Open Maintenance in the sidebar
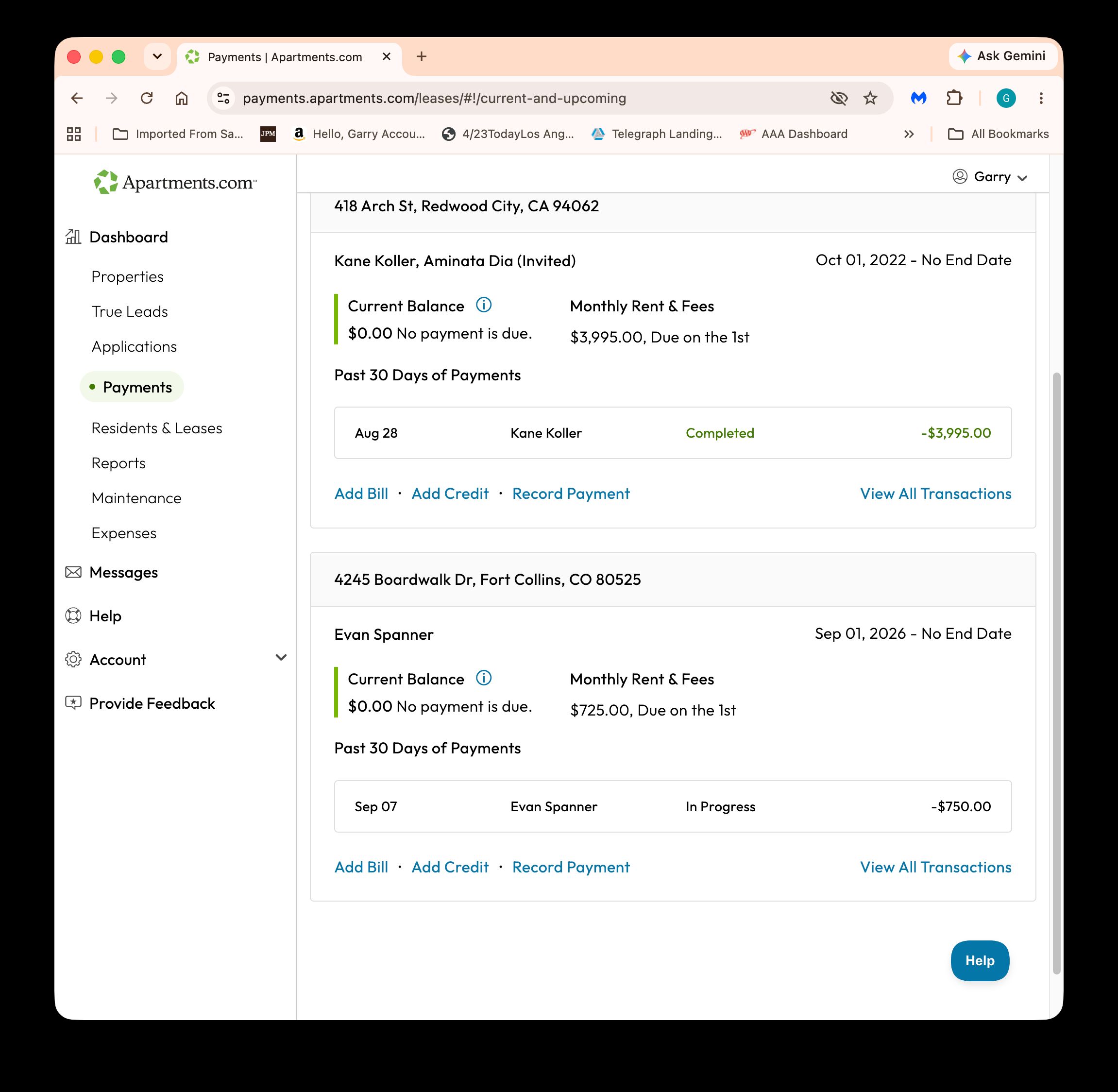1118x1092 pixels. click(x=136, y=498)
